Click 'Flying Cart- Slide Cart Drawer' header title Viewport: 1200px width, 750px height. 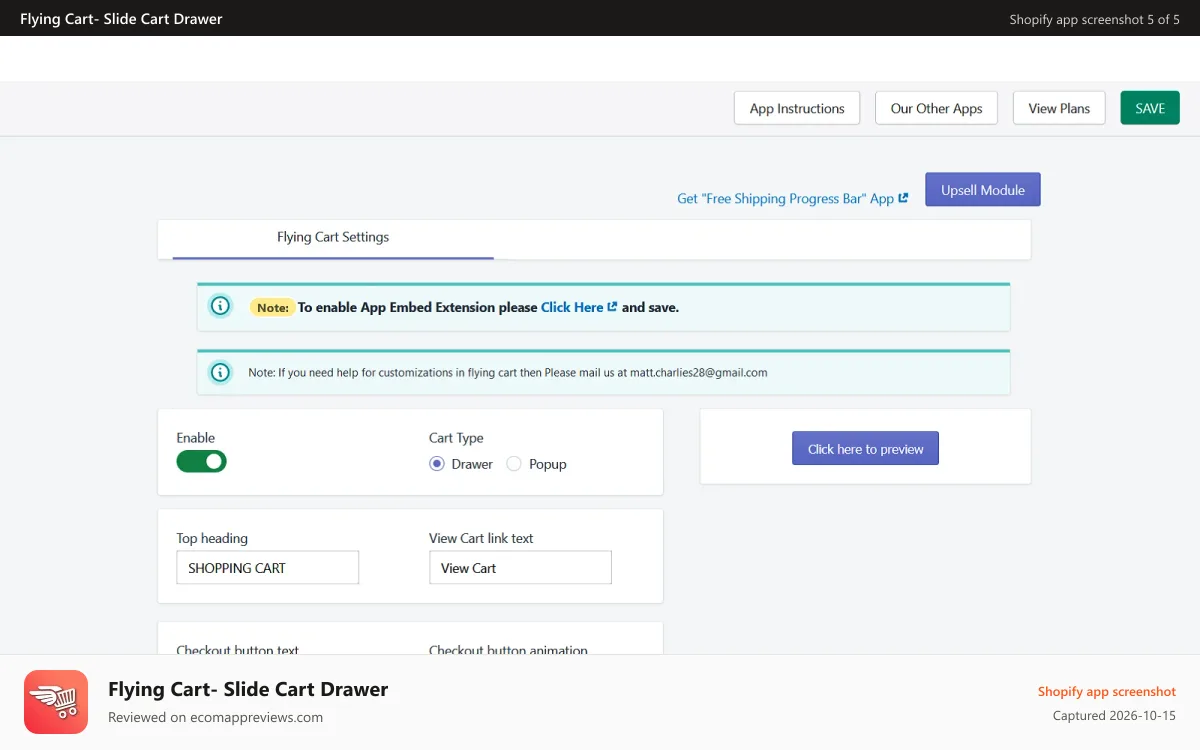(x=121, y=19)
